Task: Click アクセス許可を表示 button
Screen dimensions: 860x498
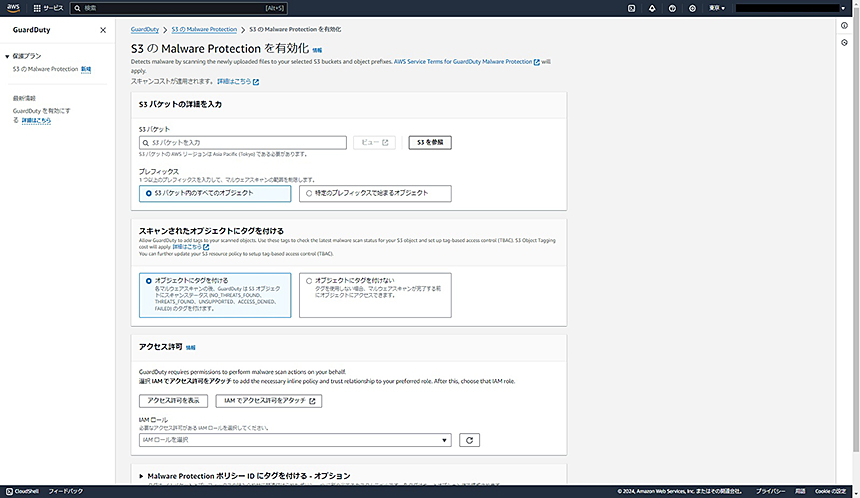Action: point(173,401)
